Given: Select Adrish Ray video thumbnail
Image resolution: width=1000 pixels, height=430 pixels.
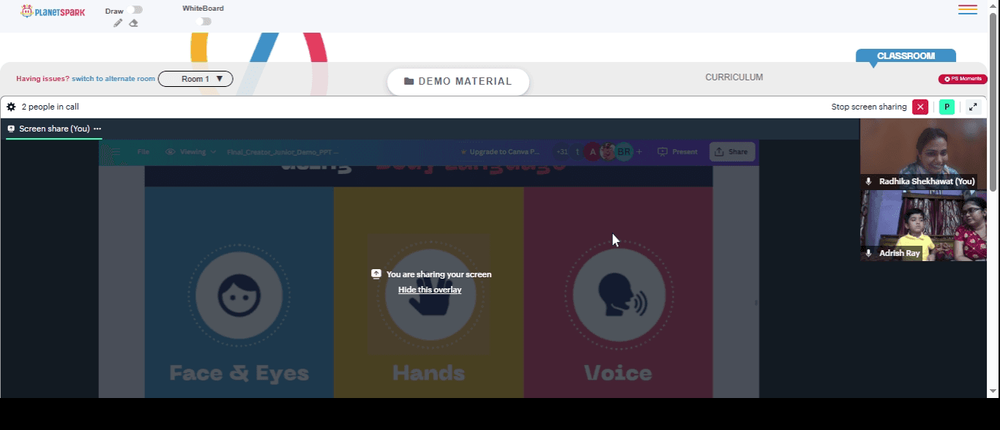Looking at the screenshot, I should pyautogui.click(x=923, y=225).
